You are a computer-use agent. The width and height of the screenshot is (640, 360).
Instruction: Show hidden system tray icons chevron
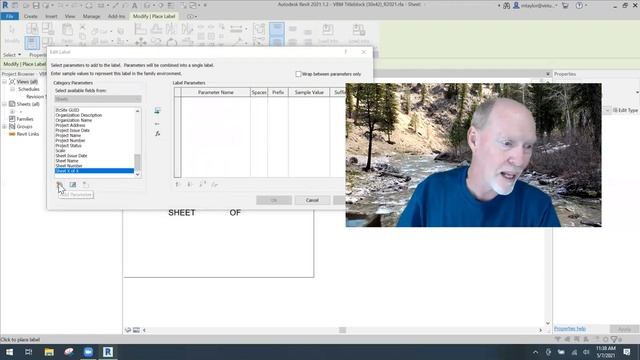pyautogui.click(x=536, y=352)
